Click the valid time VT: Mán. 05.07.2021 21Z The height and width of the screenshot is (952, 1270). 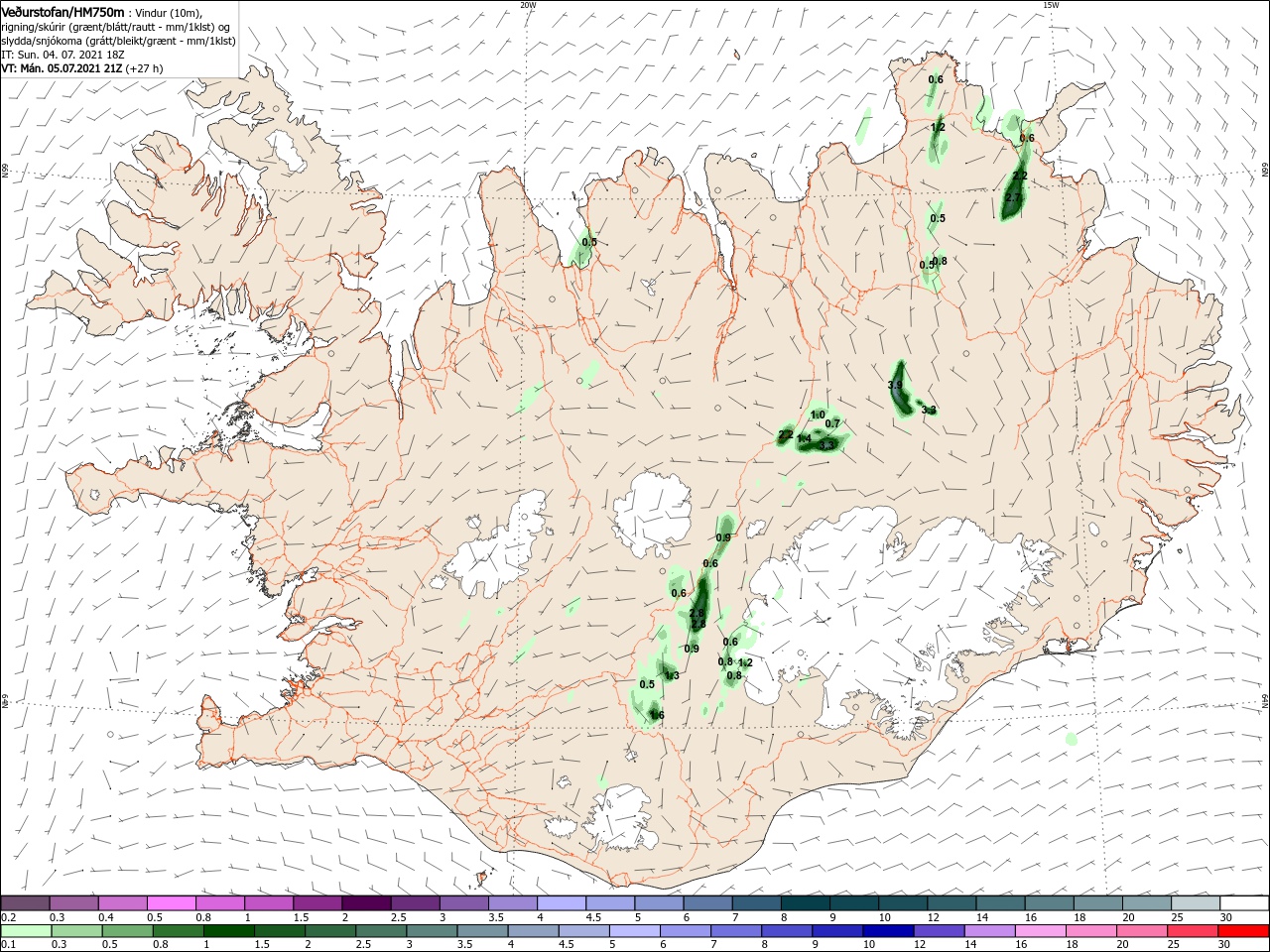(x=62, y=68)
